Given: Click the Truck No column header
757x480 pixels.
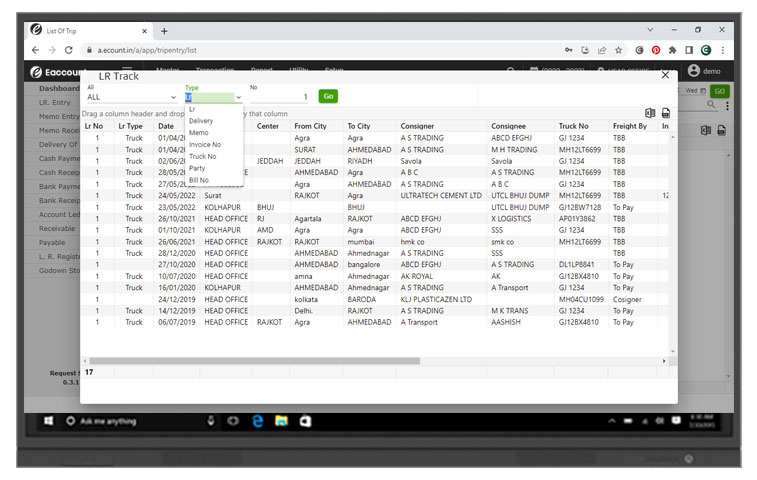Looking at the screenshot, I should (x=574, y=126).
